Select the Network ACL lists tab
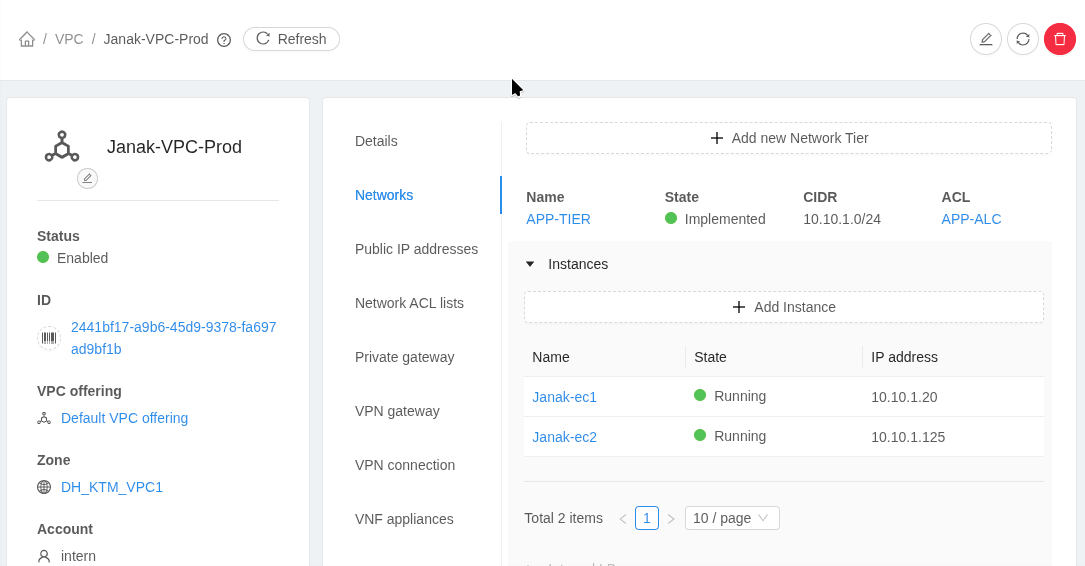Image resolution: width=1085 pixels, height=566 pixels. pyautogui.click(x=409, y=303)
